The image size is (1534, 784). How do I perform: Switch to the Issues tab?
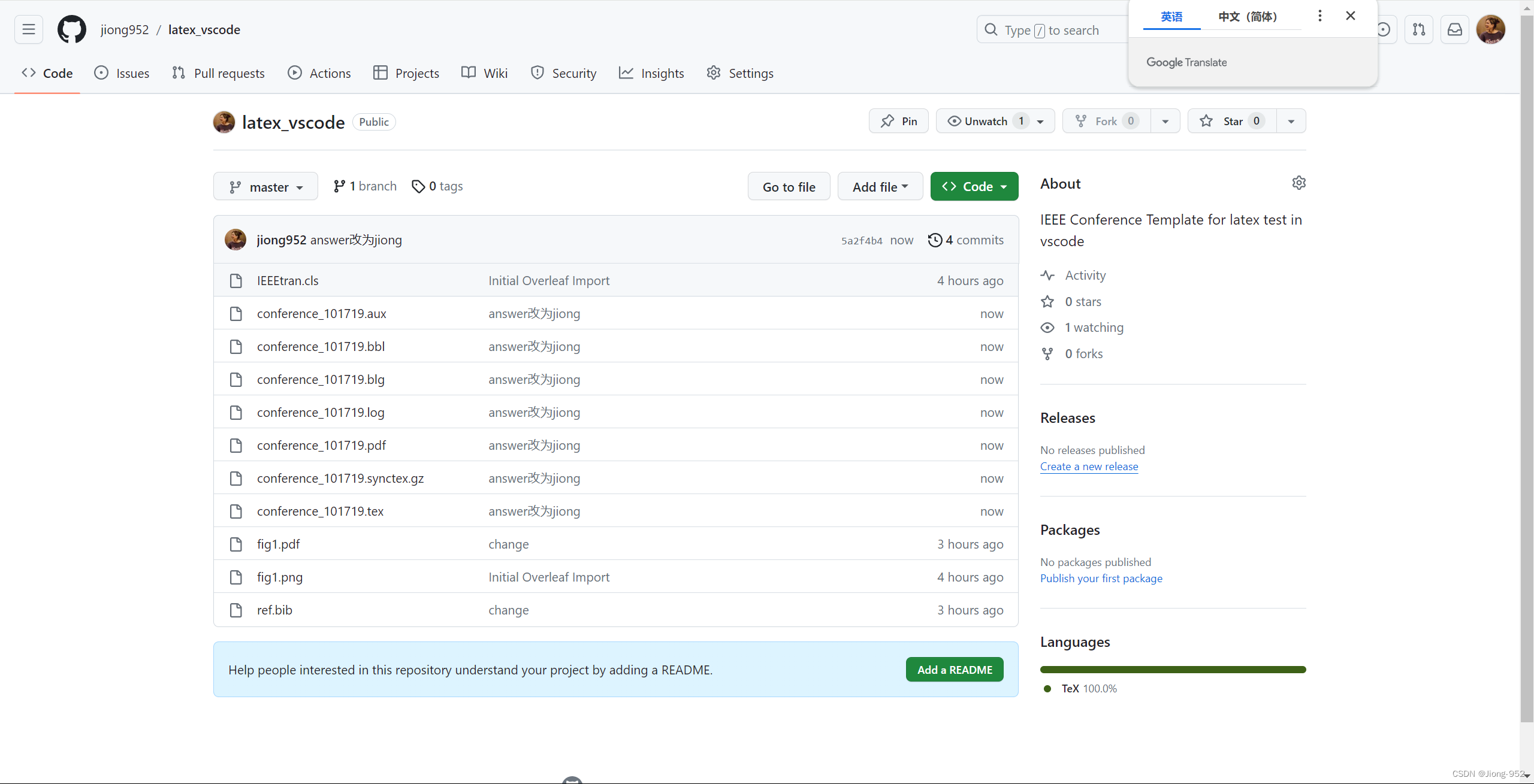point(122,74)
